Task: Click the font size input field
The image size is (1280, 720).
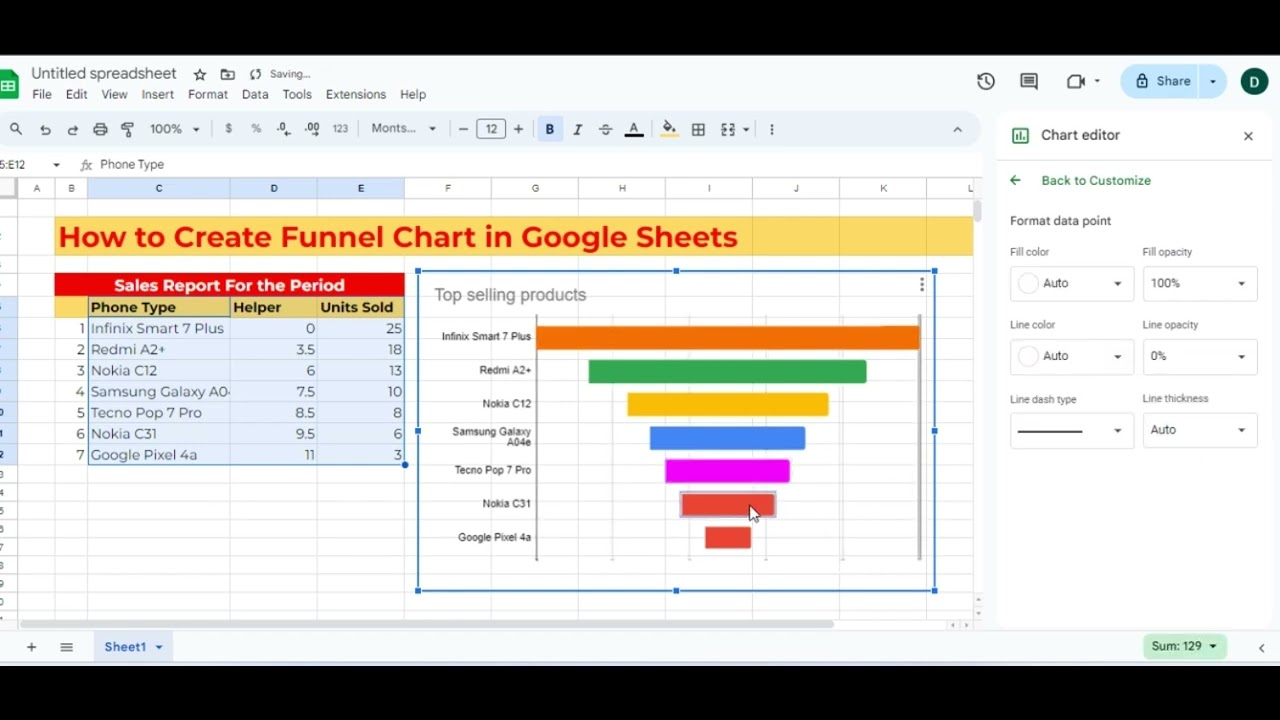Action: (x=490, y=129)
